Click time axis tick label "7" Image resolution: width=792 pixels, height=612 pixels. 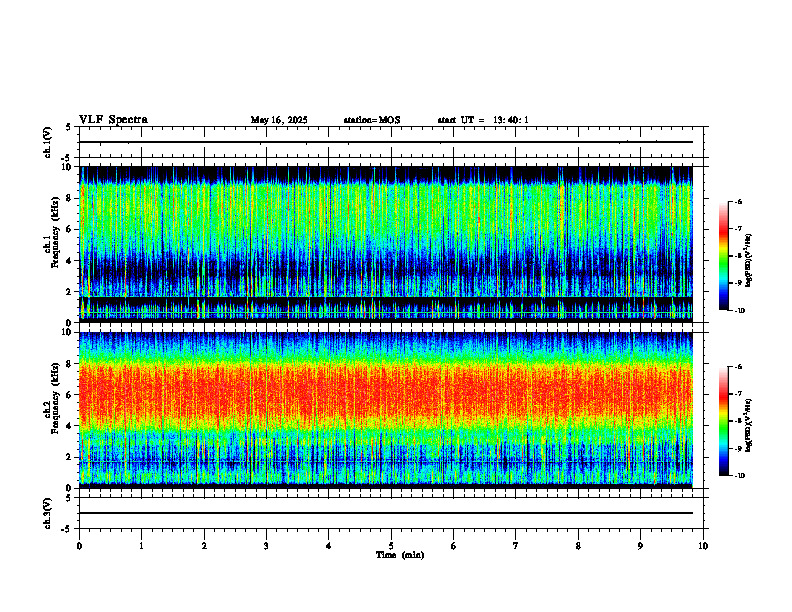pos(516,546)
